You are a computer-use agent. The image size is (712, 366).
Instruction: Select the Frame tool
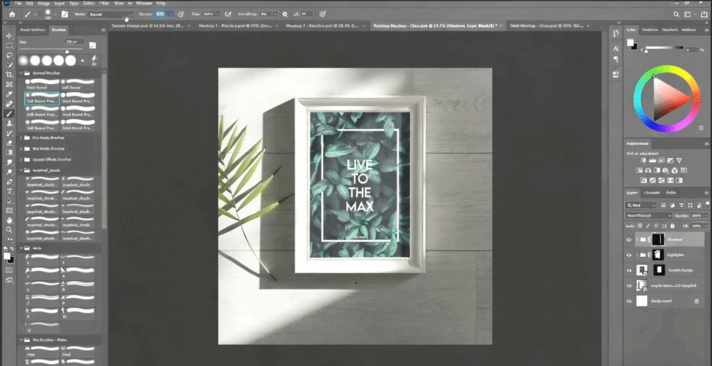click(9, 84)
